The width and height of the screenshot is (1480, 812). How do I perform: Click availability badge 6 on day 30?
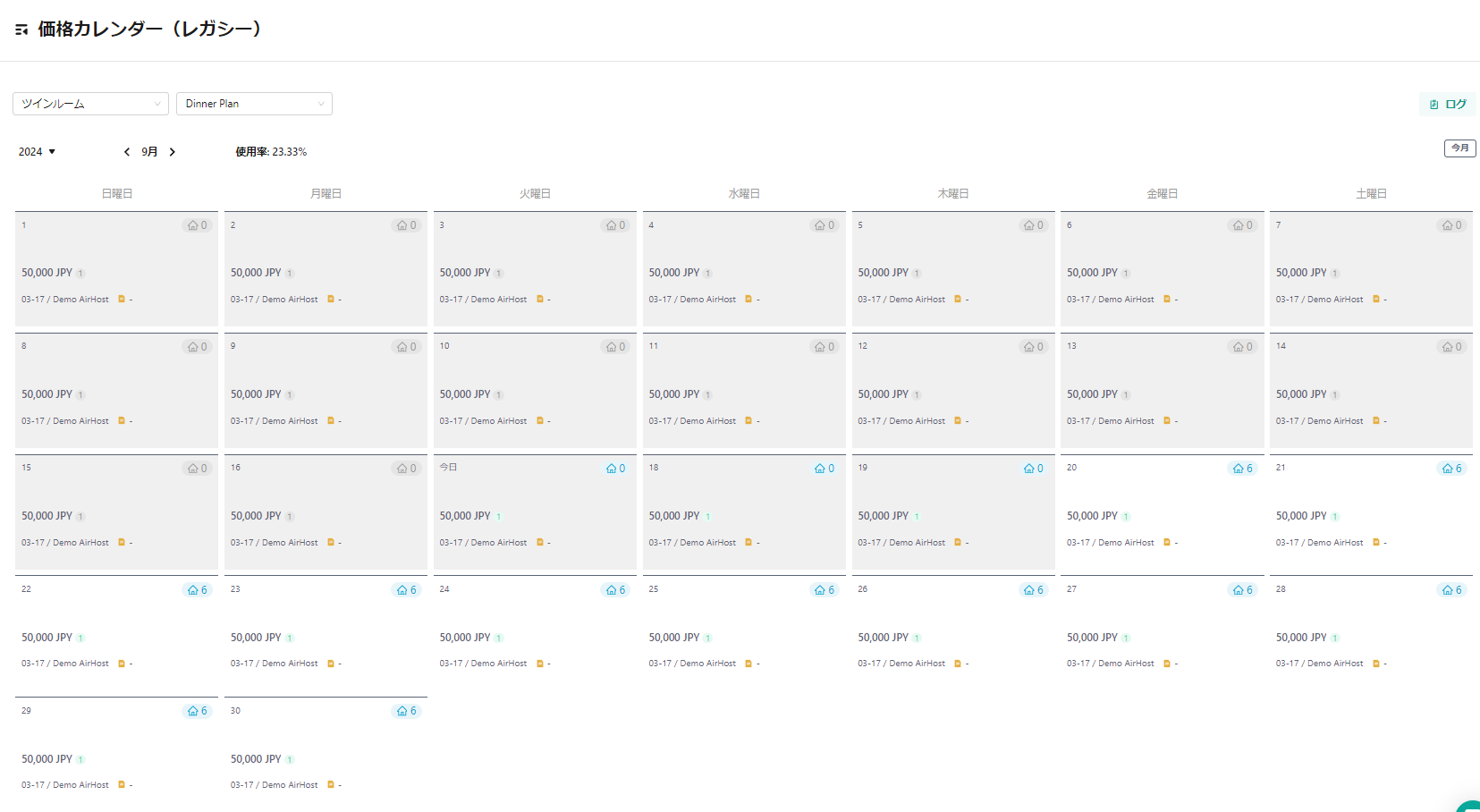(x=407, y=711)
